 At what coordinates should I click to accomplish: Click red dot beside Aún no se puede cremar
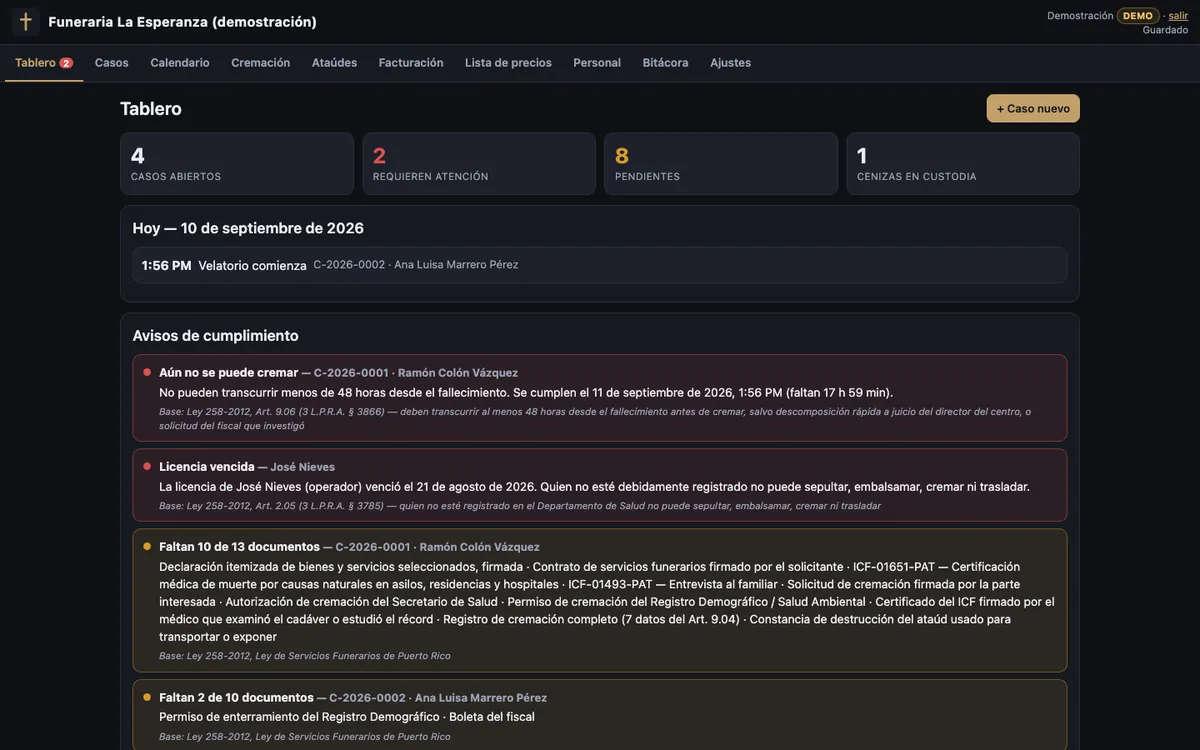pyautogui.click(x=147, y=372)
